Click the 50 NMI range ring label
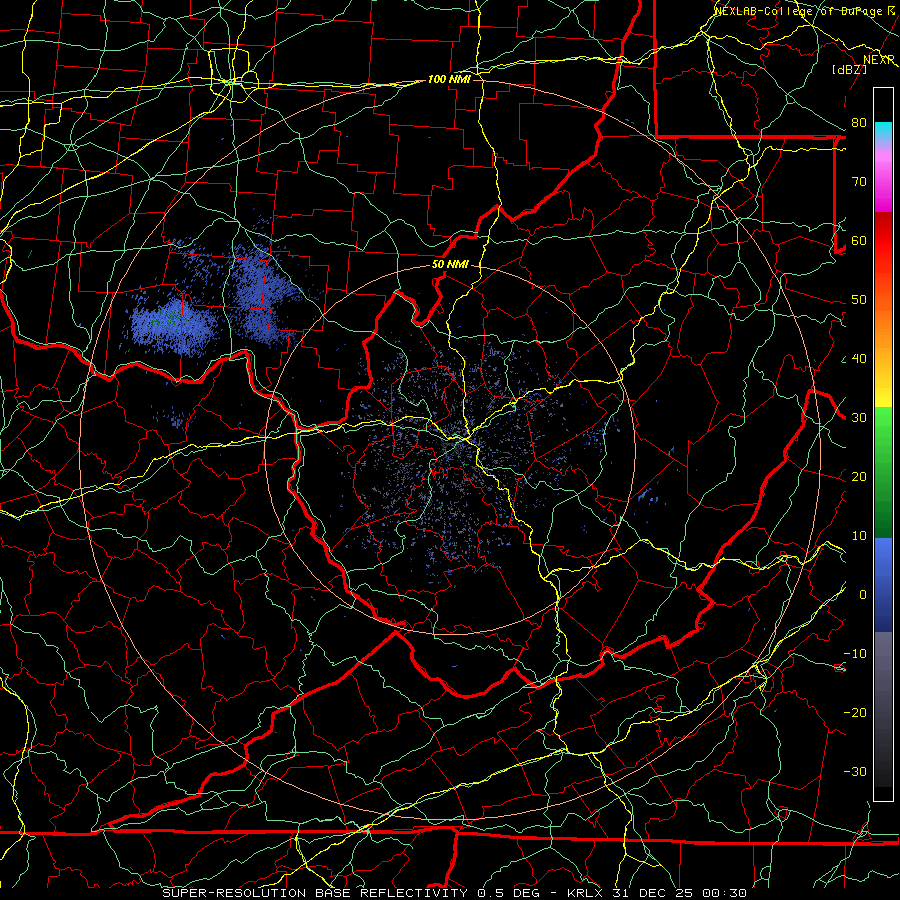The image size is (900, 900). click(x=450, y=264)
